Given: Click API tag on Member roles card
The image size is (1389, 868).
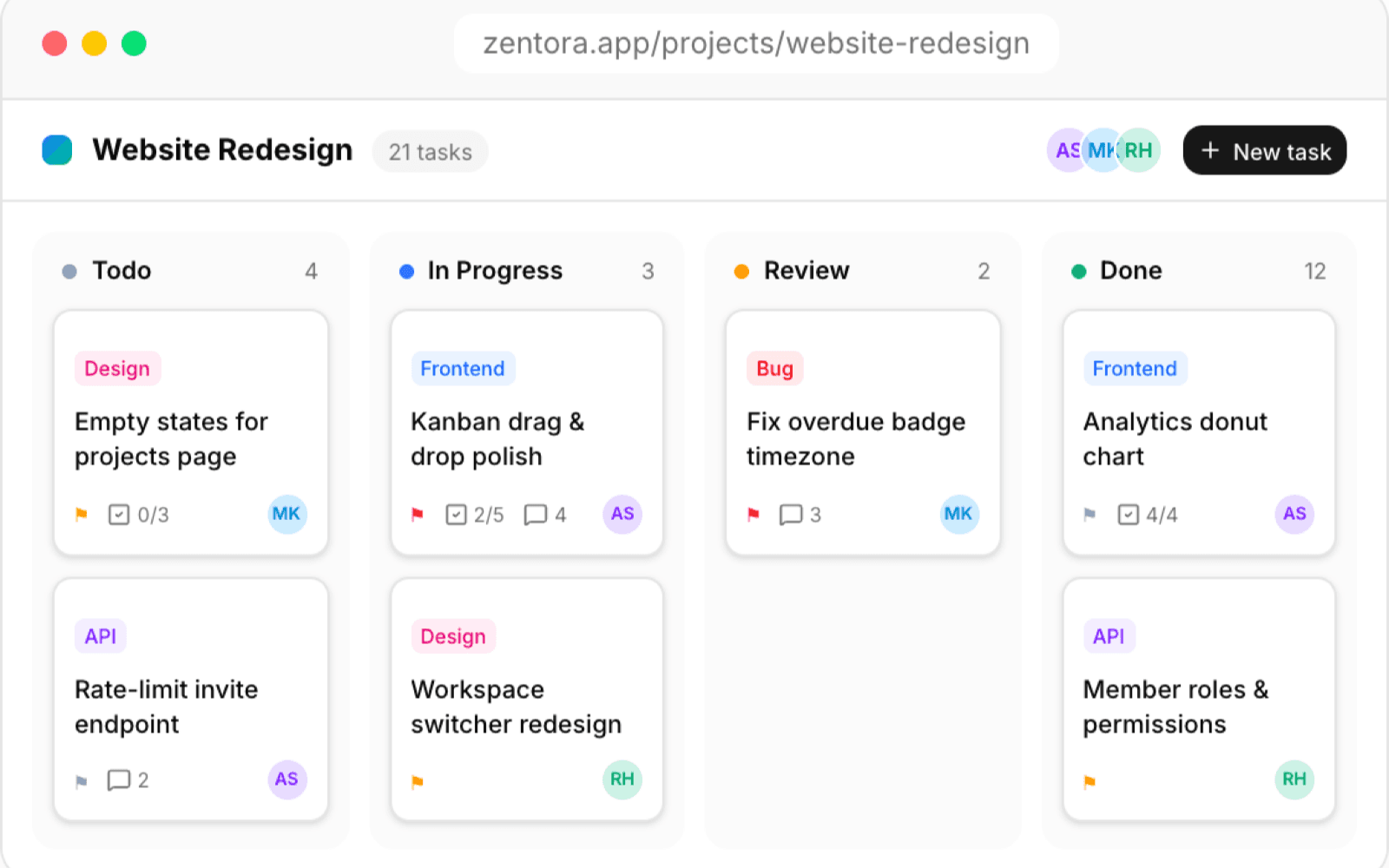Looking at the screenshot, I should coord(1109,636).
